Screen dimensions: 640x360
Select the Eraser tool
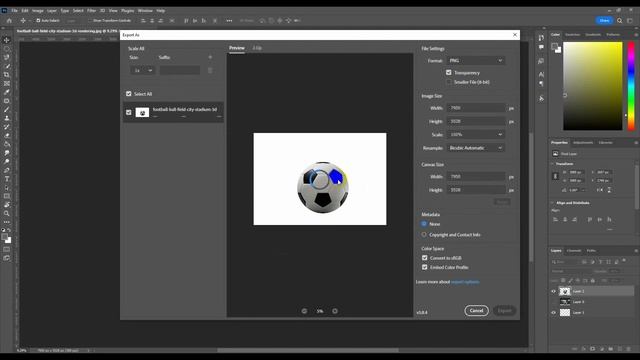pyautogui.click(x=7, y=135)
